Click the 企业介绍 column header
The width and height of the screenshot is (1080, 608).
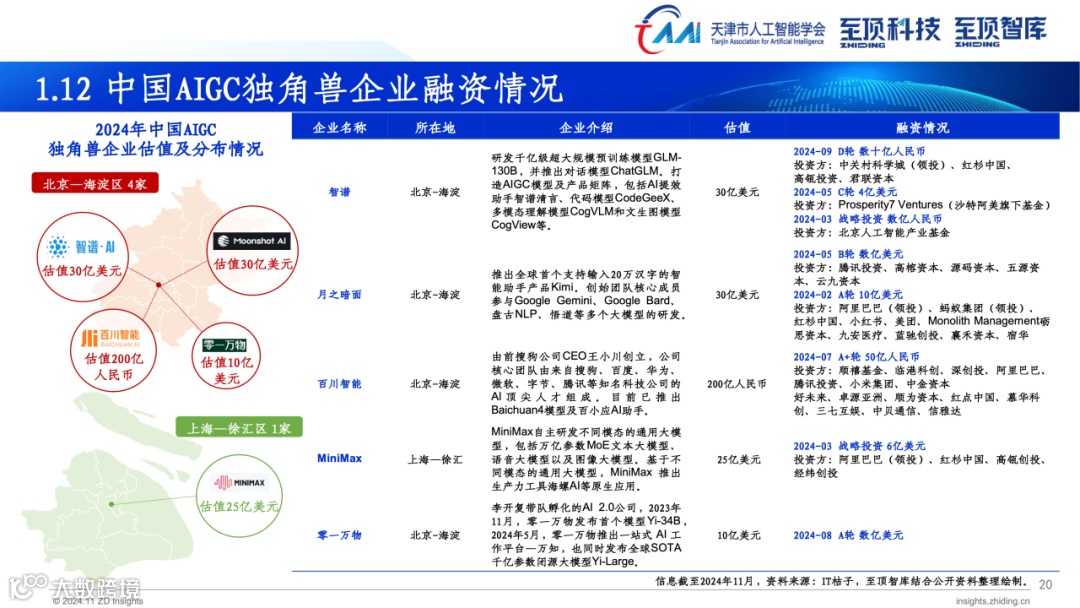click(585, 127)
